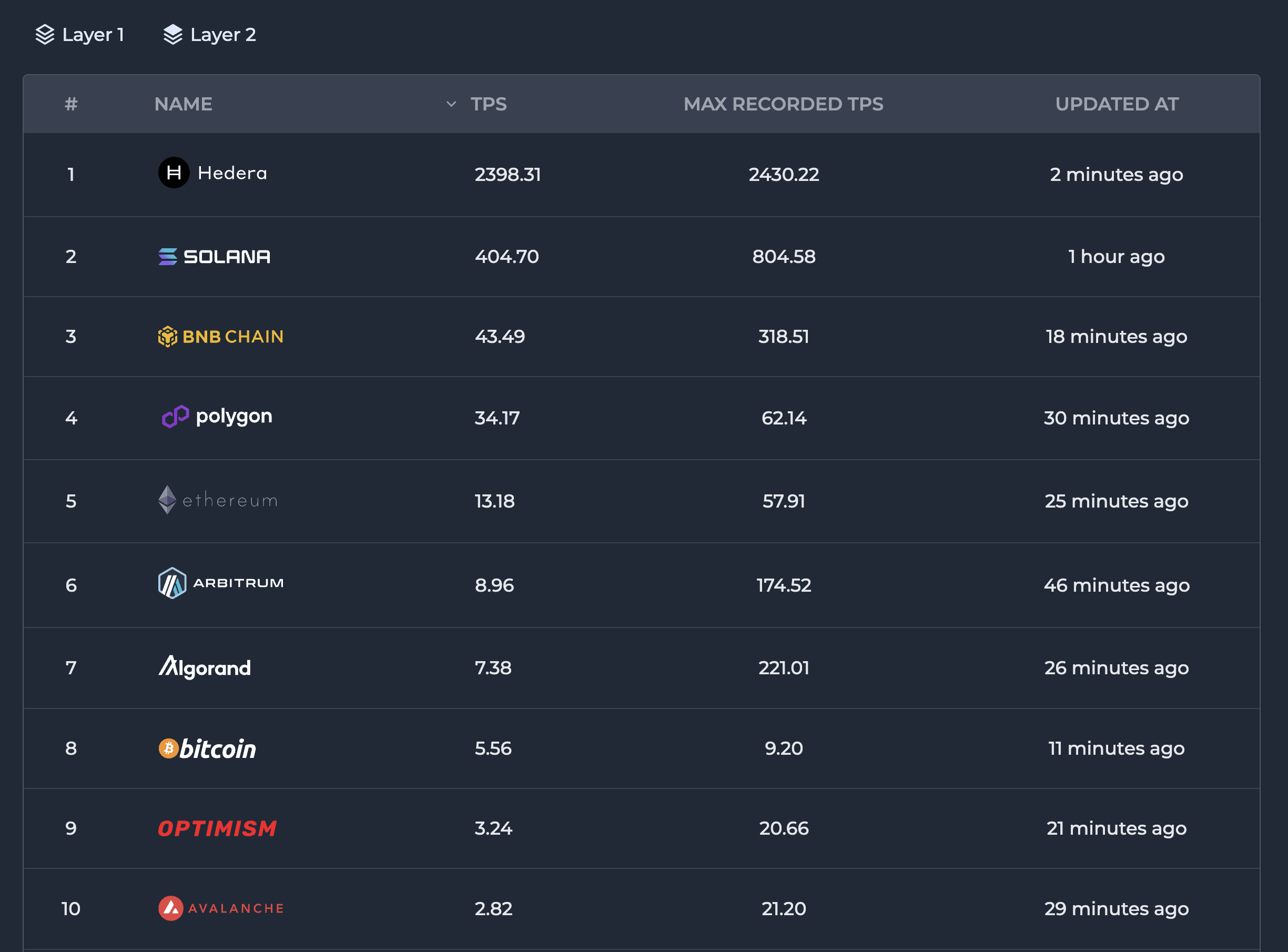Click the BNB Chain logo

tap(221, 337)
